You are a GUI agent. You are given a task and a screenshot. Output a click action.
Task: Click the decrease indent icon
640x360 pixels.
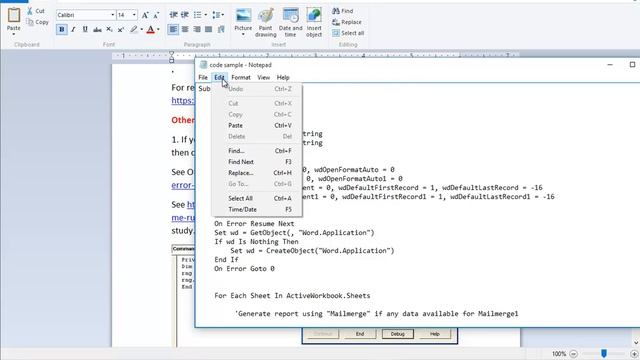click(173, 15)
